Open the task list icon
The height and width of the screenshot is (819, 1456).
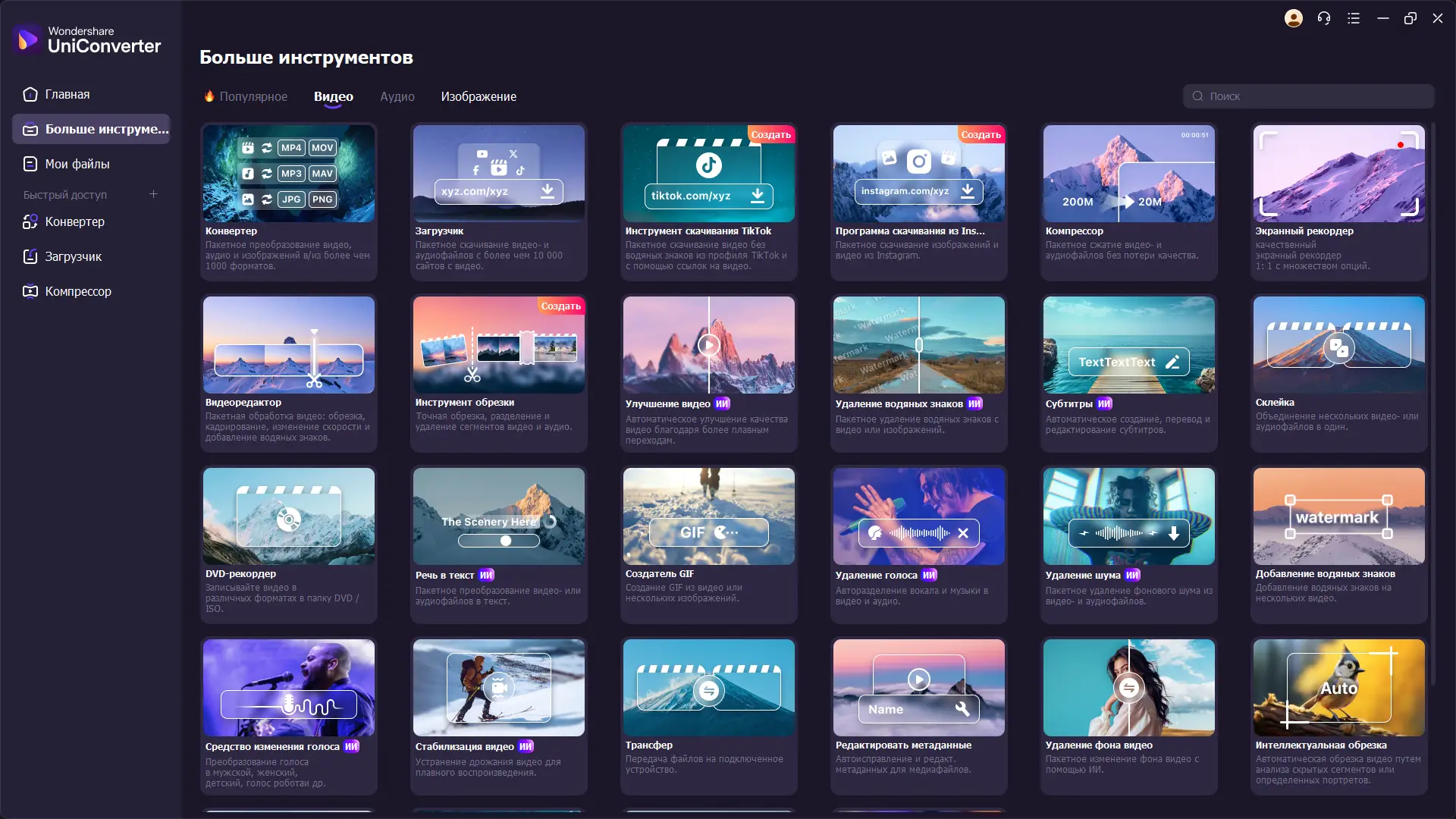tap(1354, 17)
